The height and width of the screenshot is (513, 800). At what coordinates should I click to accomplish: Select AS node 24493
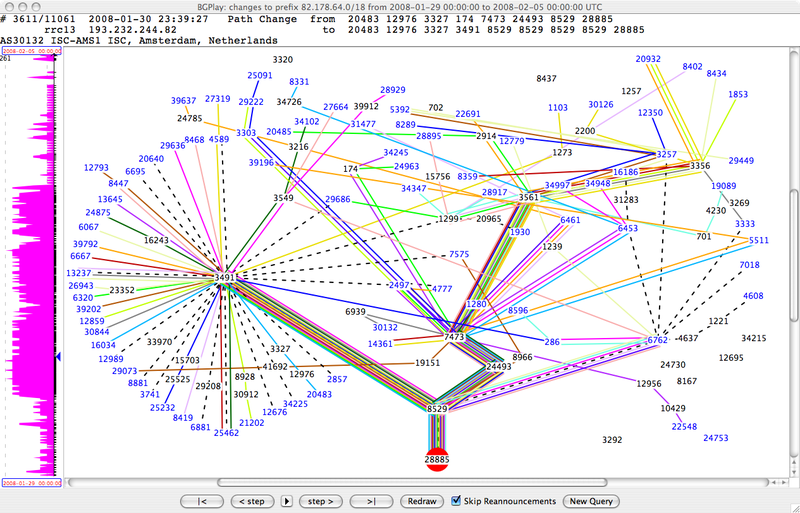(498, 367)
